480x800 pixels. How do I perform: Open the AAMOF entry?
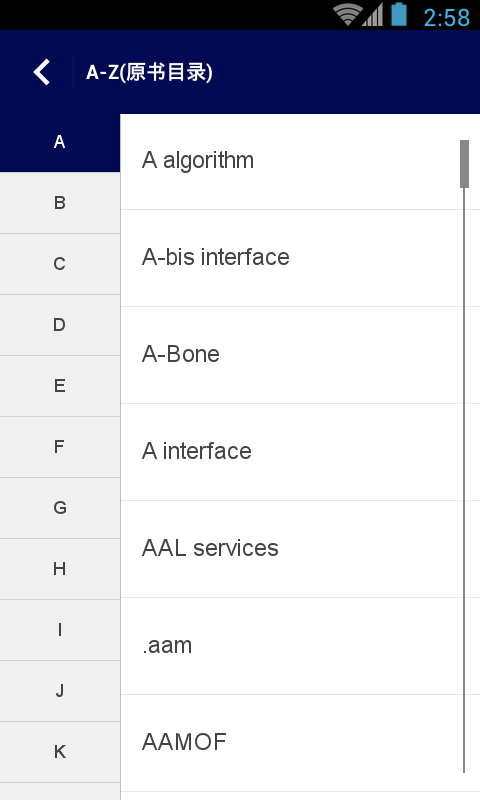(x=300, y=742)
